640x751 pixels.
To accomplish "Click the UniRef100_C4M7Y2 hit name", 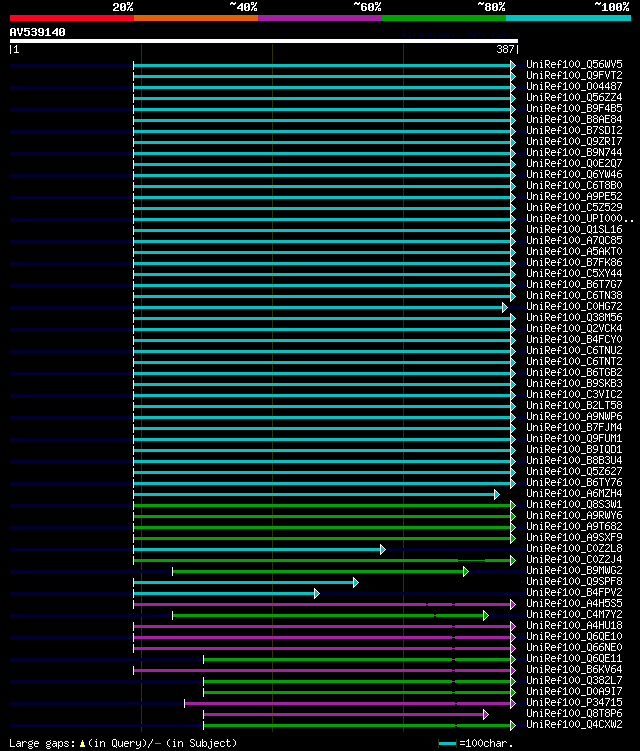I will (574, 615).
